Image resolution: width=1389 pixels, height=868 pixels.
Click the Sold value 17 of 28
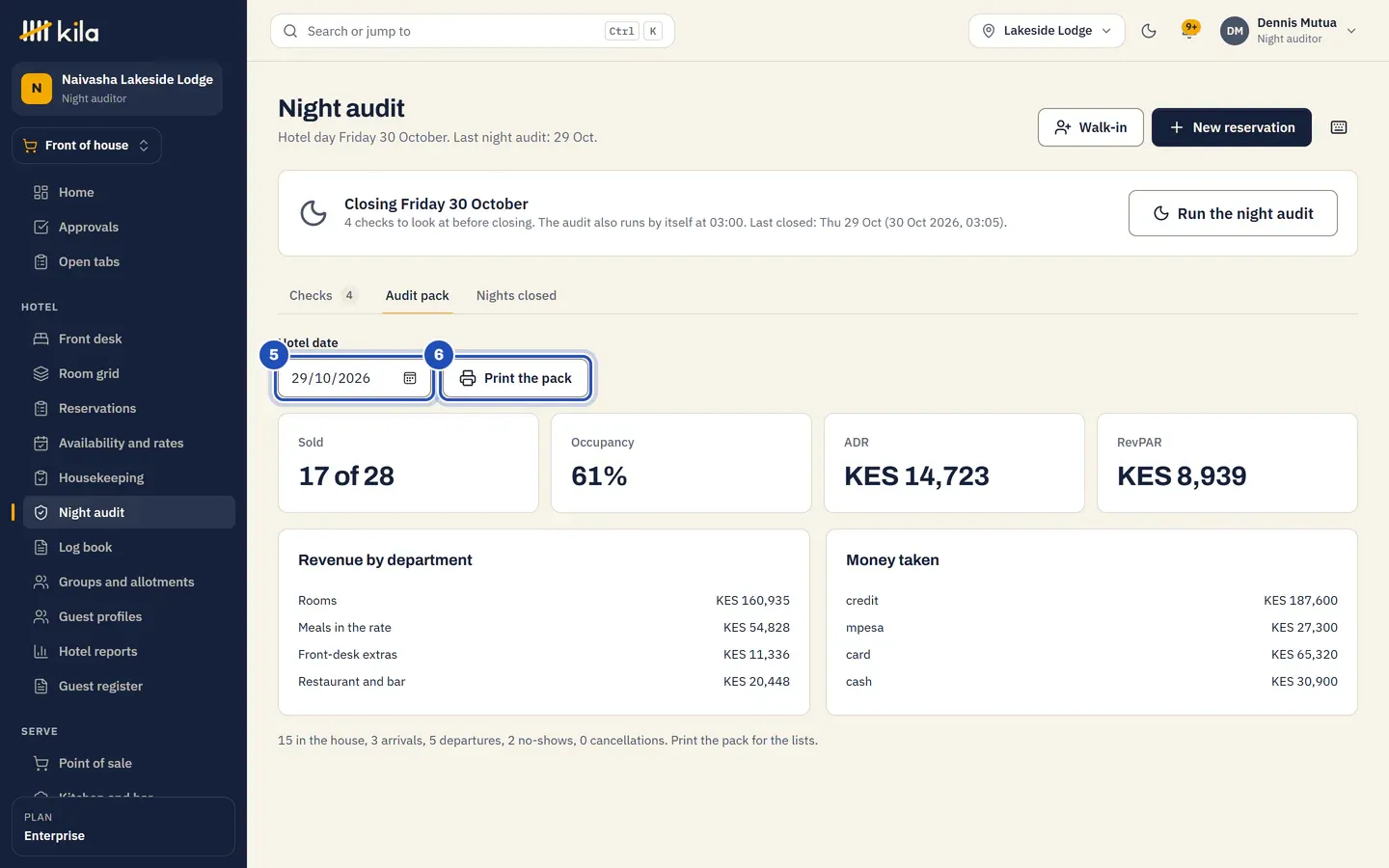(x=346, y=475)
